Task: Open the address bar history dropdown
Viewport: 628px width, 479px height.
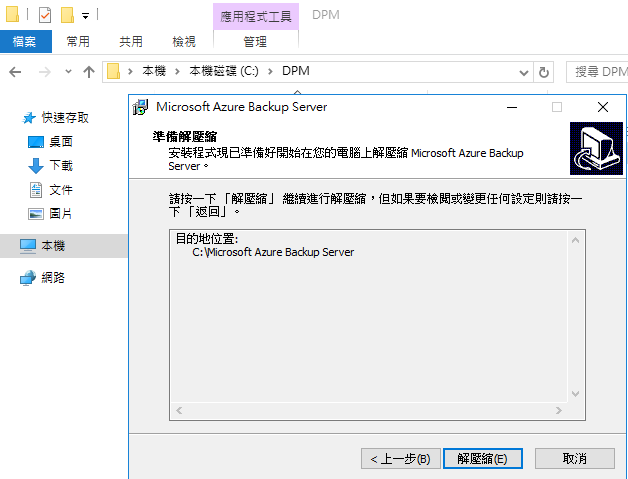Action: (523, 72)
